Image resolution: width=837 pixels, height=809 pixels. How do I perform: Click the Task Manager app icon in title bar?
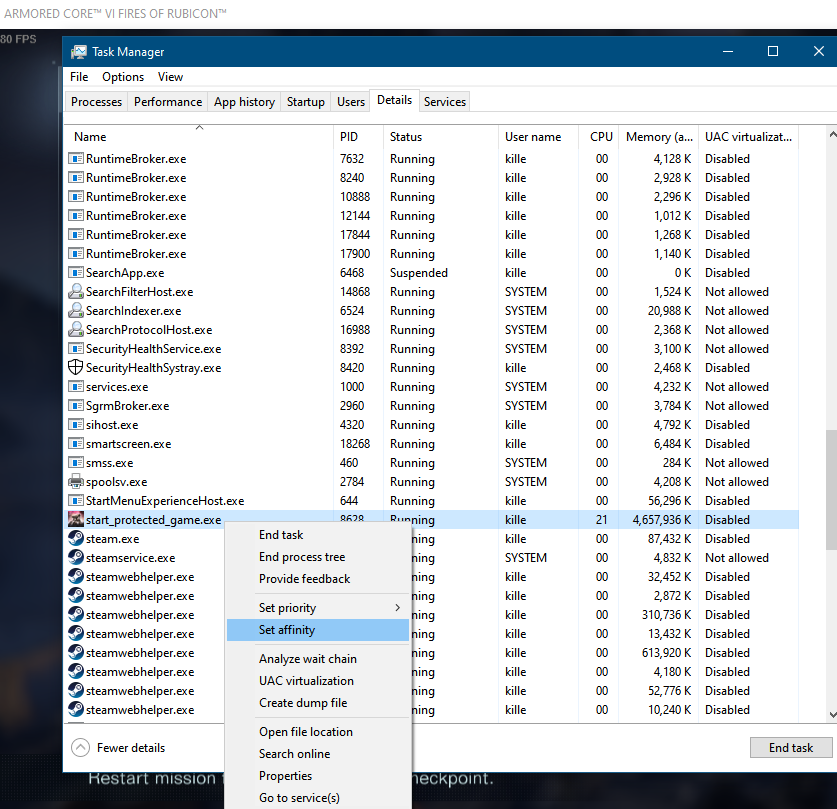[x=79, y=51]
